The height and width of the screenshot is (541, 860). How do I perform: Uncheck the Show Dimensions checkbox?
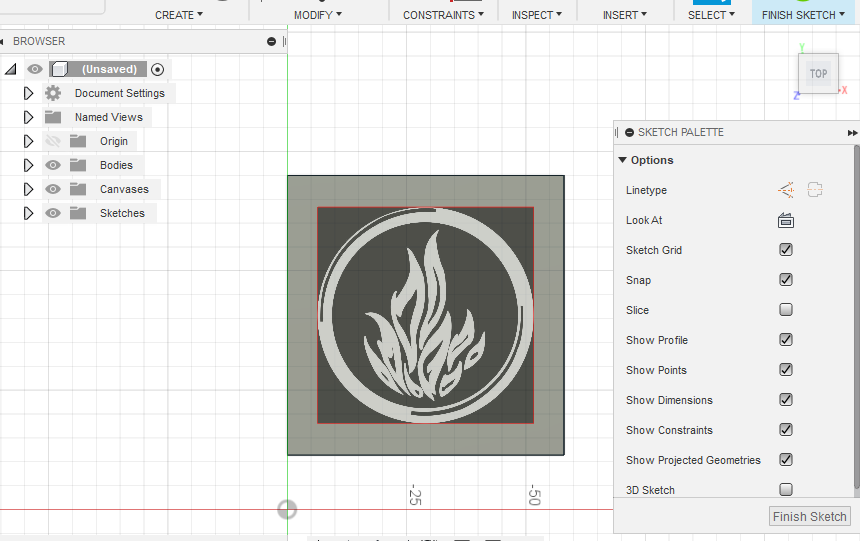click(x=786, y=400)
